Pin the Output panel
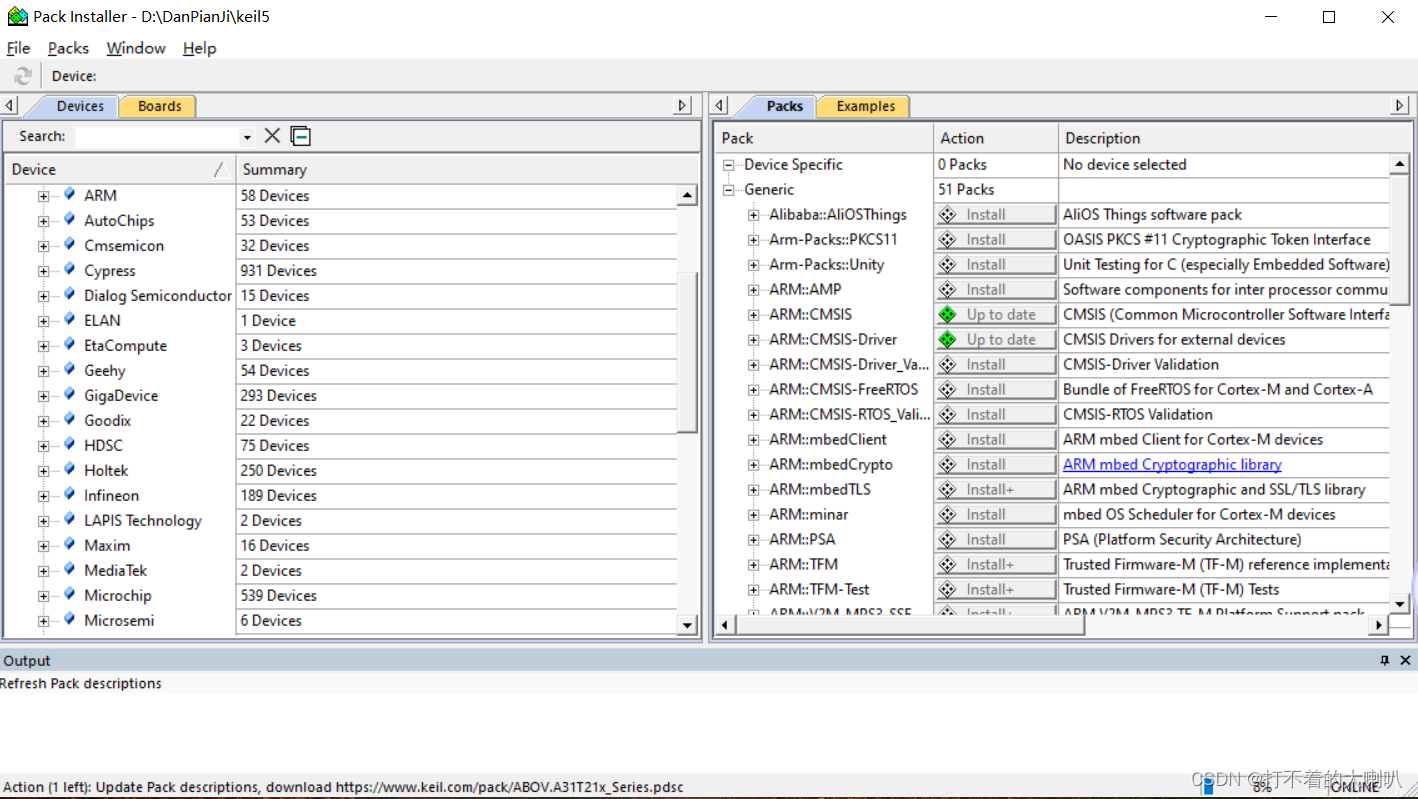Screen dimensions: 1418x799 point(1385,660)
